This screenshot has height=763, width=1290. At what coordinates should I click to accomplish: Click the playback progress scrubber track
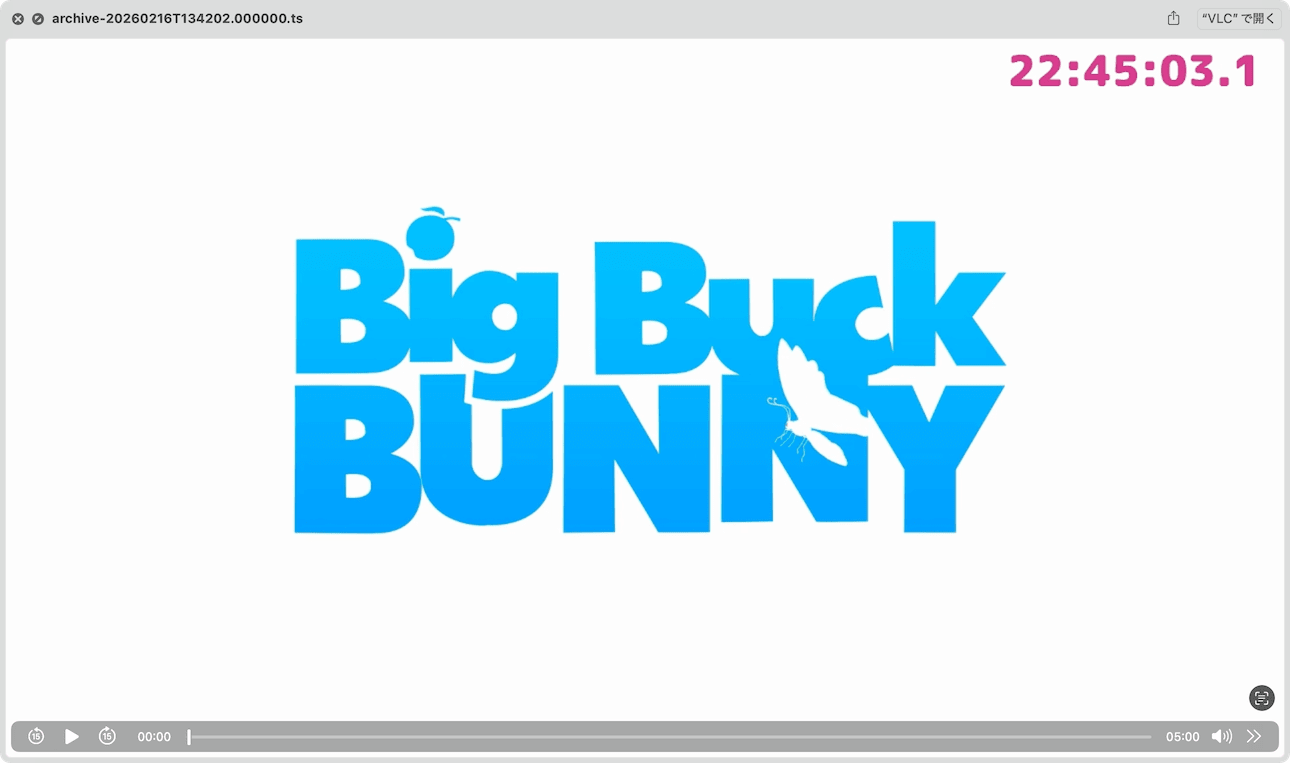pos(669,737)
